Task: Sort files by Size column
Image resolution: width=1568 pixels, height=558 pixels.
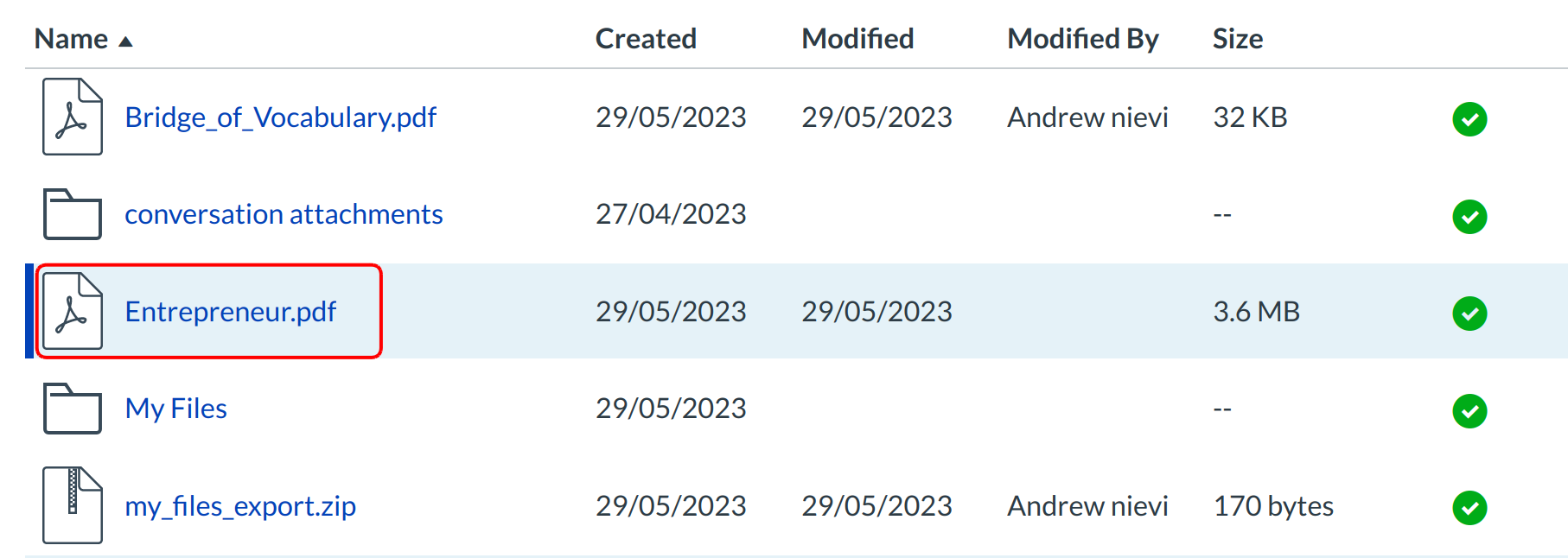Action: coord(1237,39)
